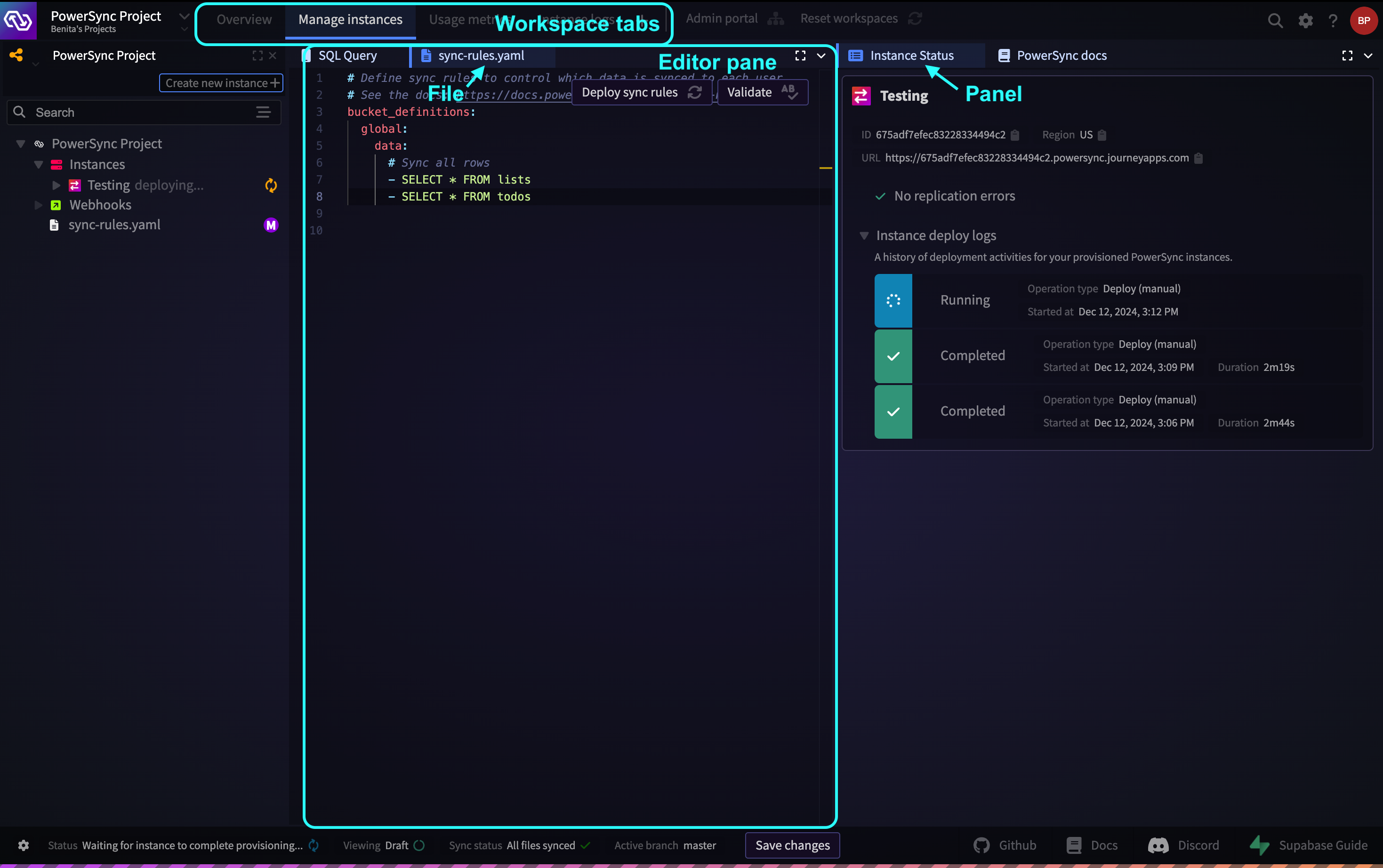
Task: Click the Validate button
Action: point(763,92)
